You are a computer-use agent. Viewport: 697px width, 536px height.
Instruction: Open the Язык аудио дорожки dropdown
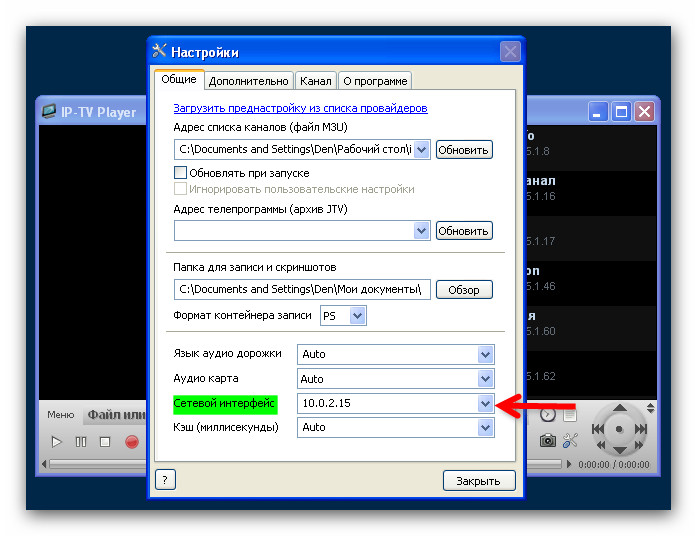click(x=485, y=354)
